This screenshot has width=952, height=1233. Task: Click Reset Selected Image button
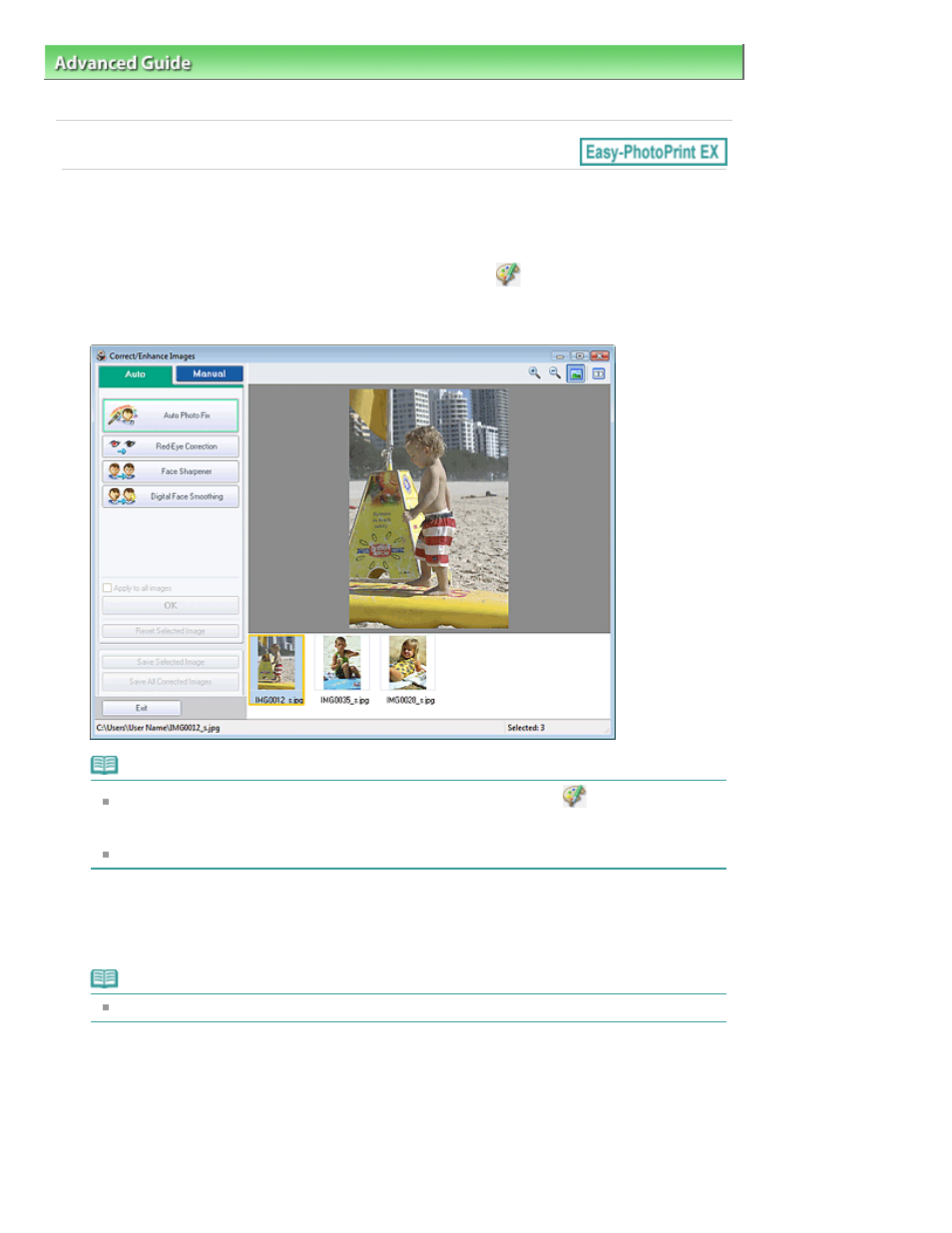171,631
